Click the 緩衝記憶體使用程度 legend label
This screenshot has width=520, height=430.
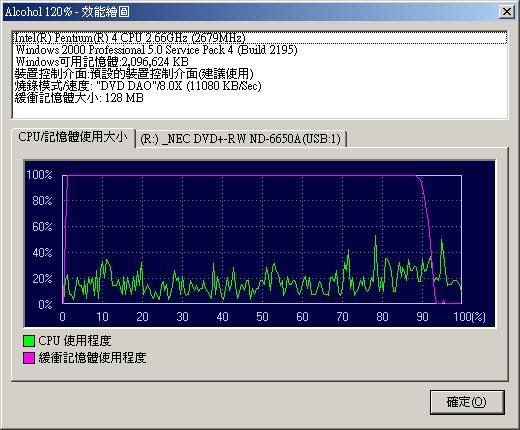click(92, 358)
